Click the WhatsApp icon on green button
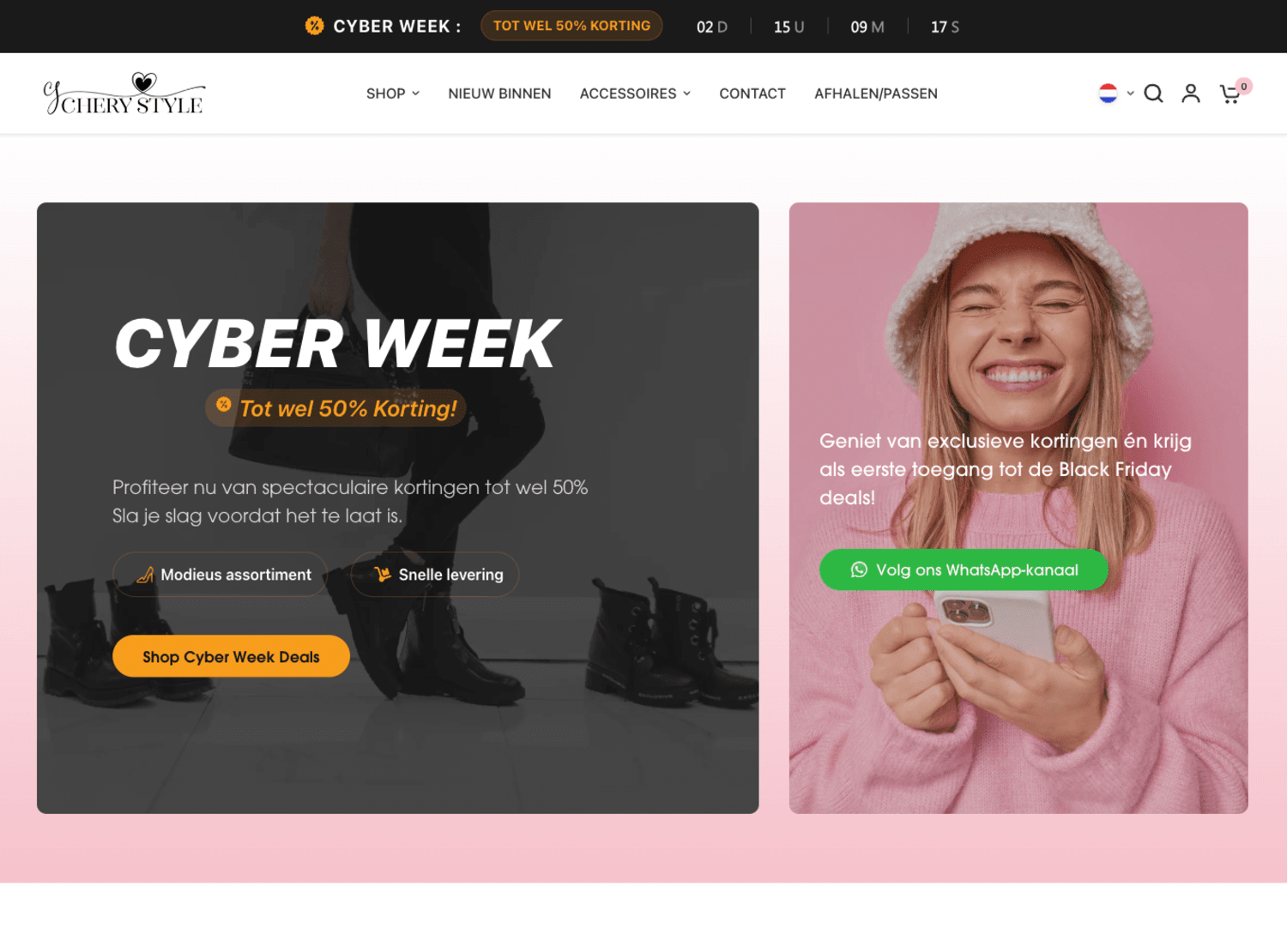Viewport: 1287px width, 952px height. tap(859, 569)
